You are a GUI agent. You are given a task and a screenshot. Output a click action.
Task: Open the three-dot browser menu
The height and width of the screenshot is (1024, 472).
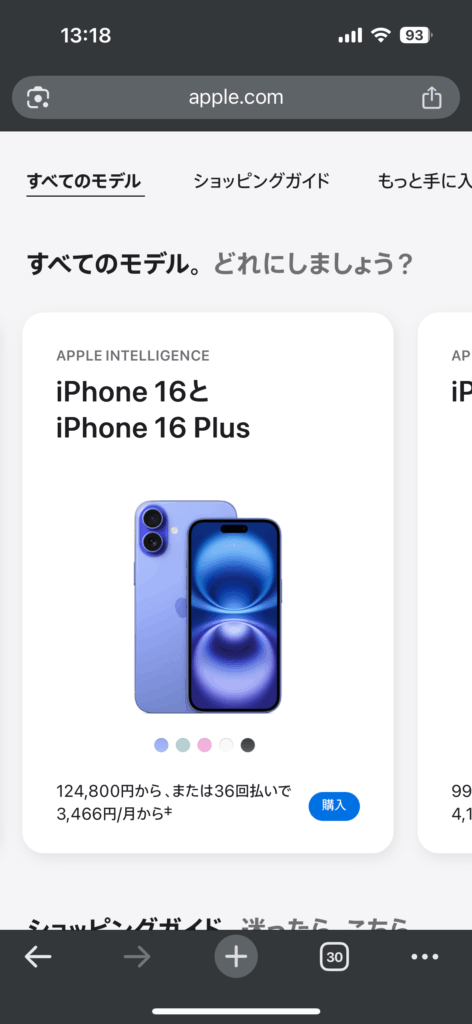click(425, 957)
